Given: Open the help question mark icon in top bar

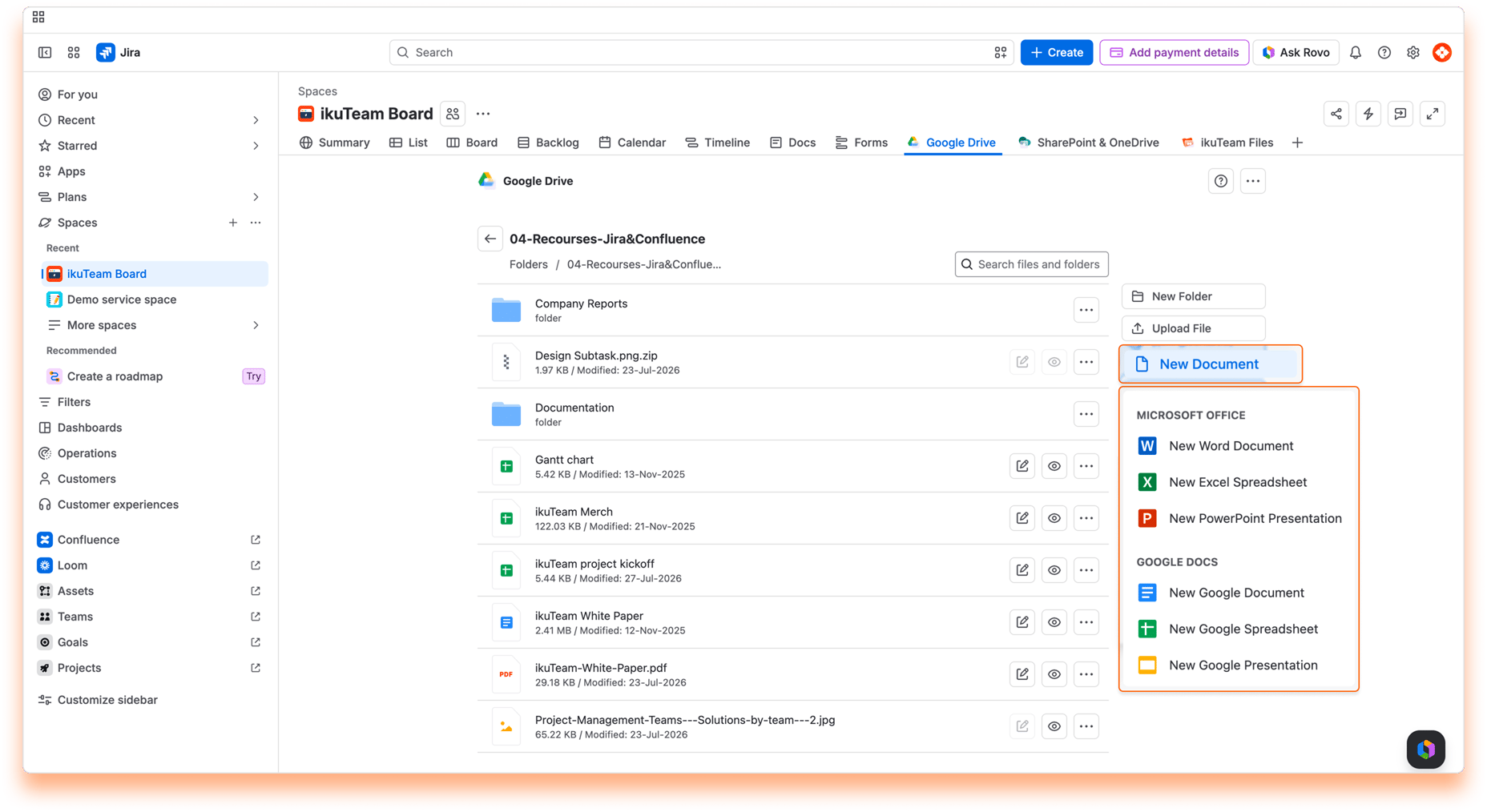Looking at the screenshot, I should pos(1384,53).
